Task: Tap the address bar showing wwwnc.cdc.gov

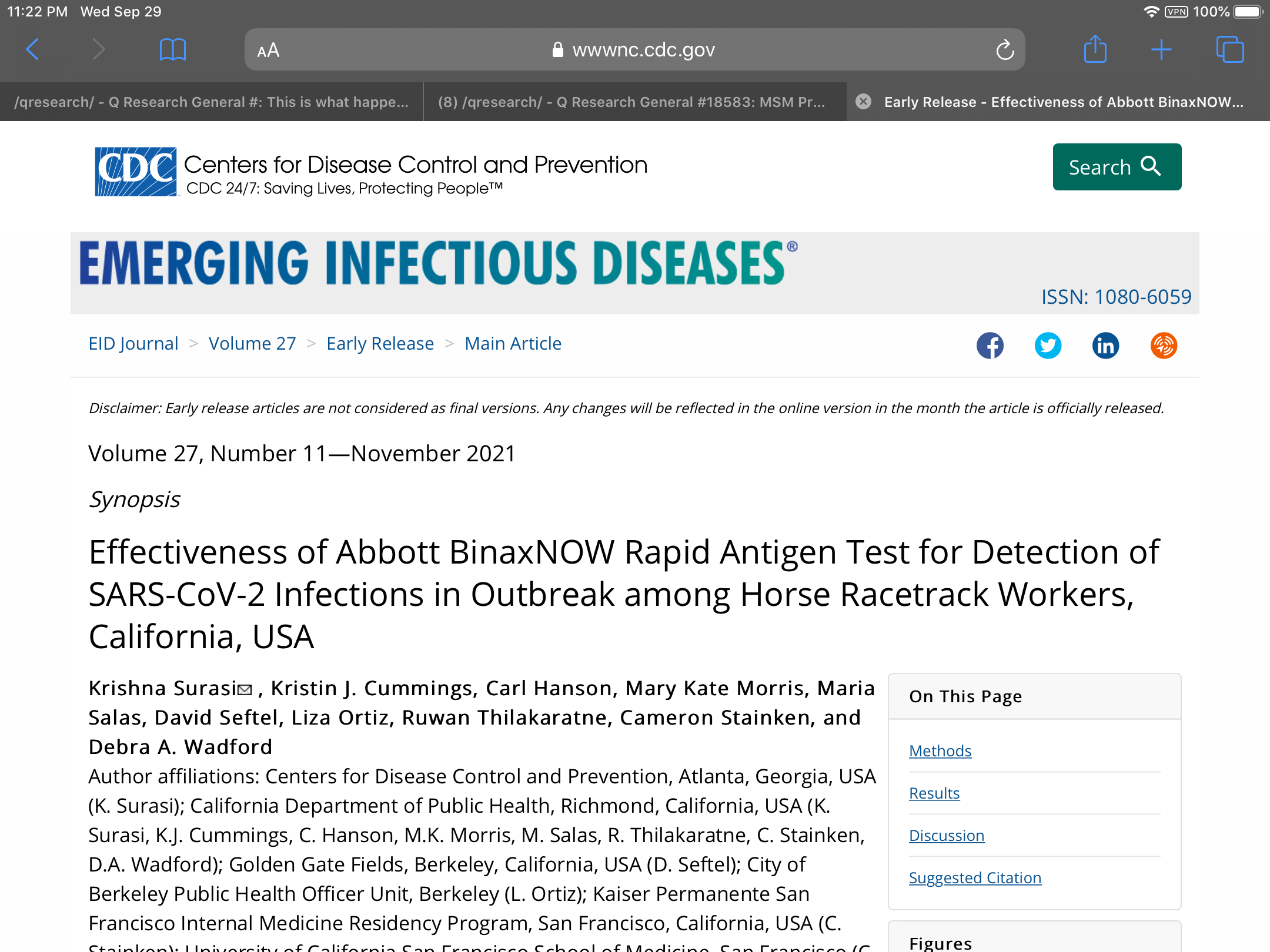Action: pyautogui.click(x=635, y=50)
